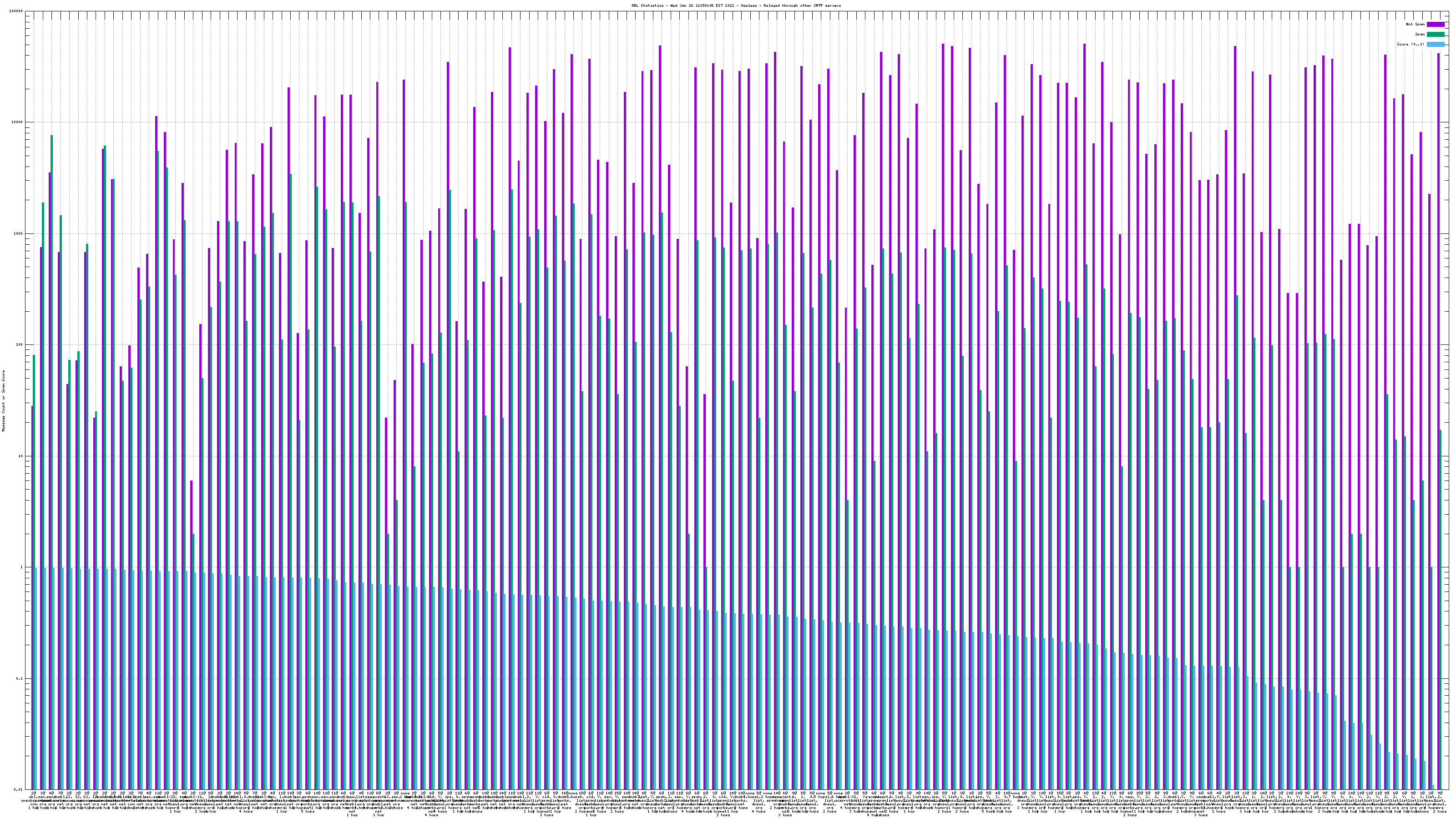The height and width of the screenshot is (819, 1456).
Task: Select the 'Not Spam' legend label
Action: tap(1416, 24)
